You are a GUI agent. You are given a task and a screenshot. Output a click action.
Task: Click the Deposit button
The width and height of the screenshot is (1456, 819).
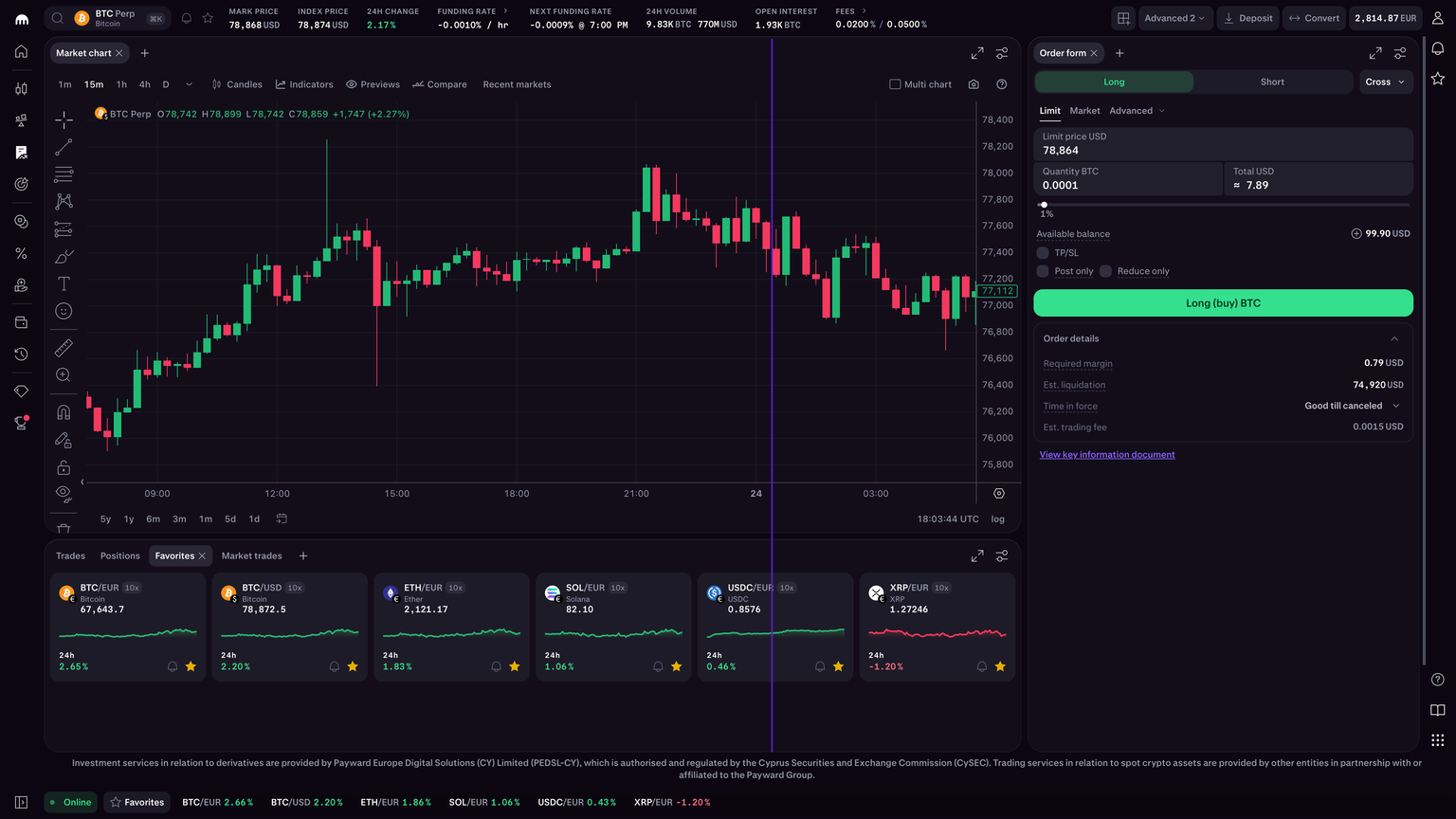(x=1247, y=18)
